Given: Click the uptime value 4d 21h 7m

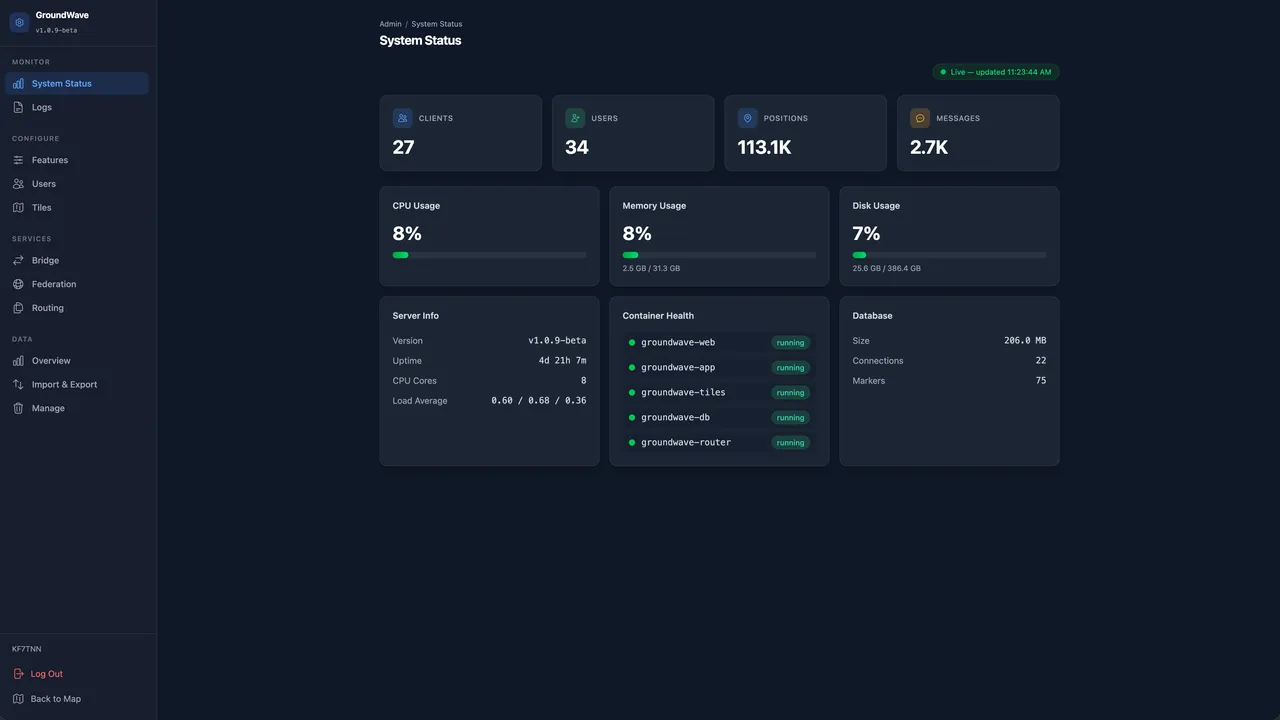Looking at the screenshot, I should [x=562, y=361].
